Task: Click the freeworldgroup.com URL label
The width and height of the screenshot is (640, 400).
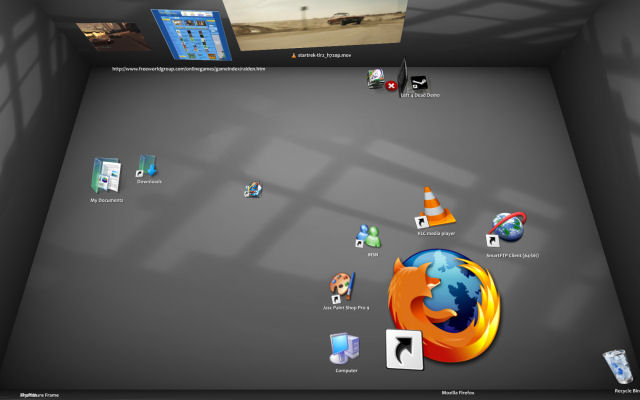Action: 188,69
